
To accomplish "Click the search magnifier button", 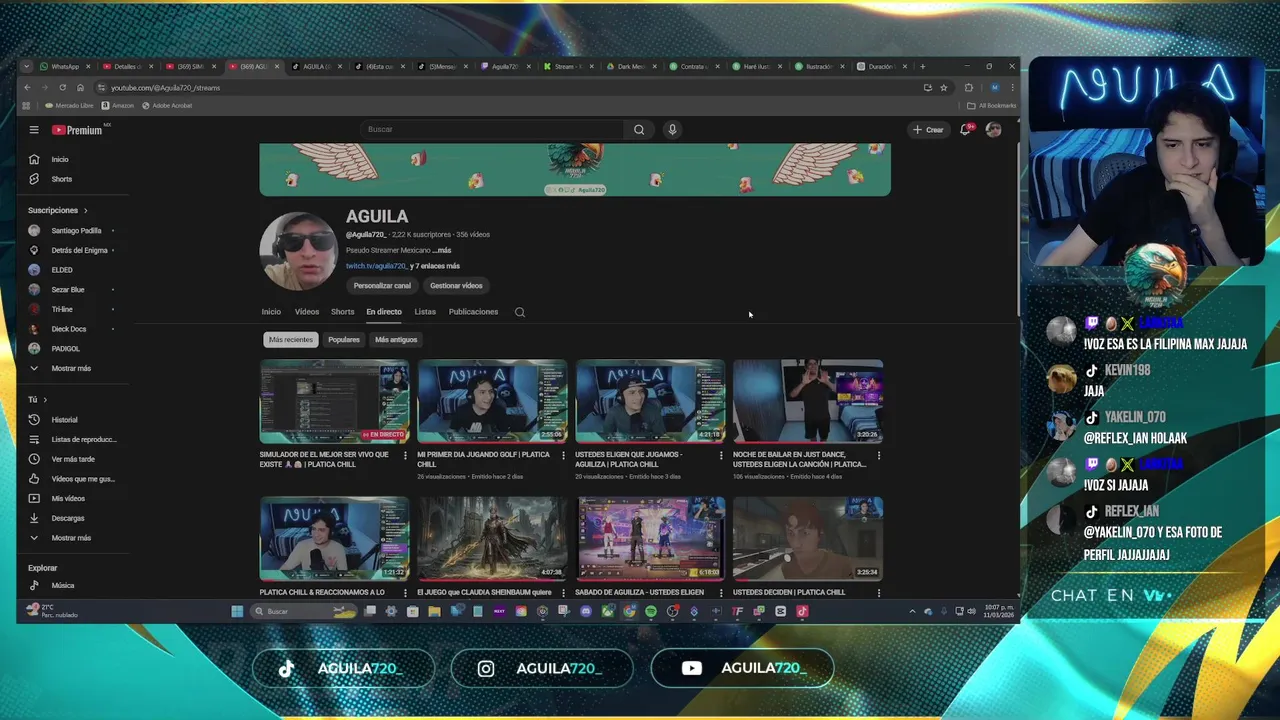I will [x=639, y=129].
